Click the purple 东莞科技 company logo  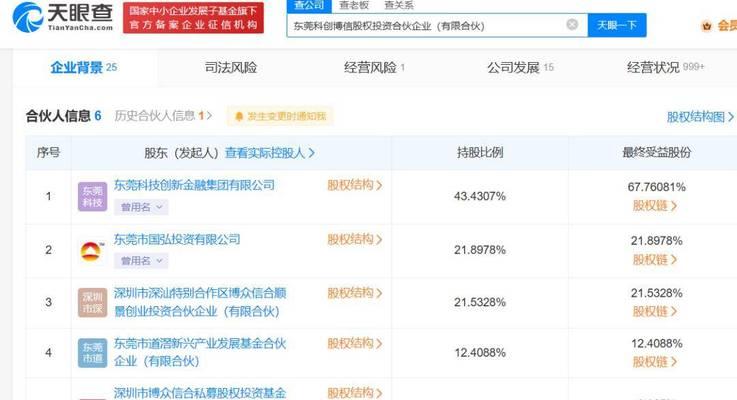coord(93,196)
